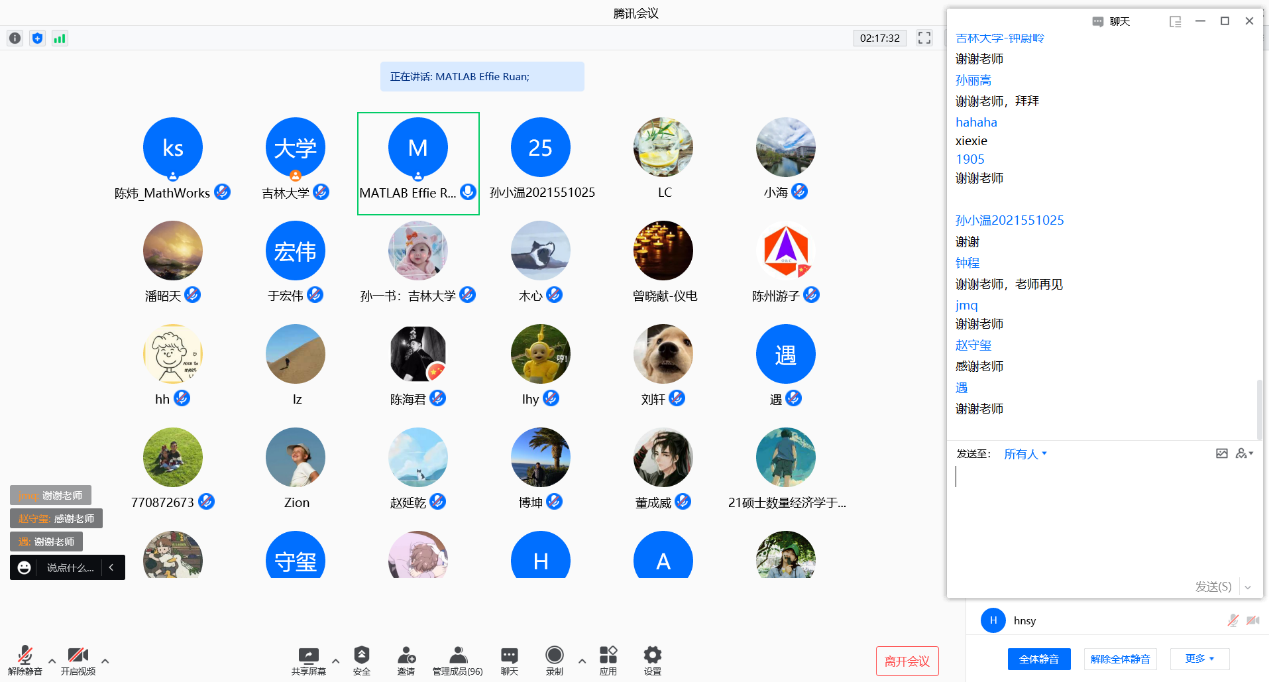Toggle the 聊天 chat icon in toolbar
The image size is (1269, 682).
[509, 658]
